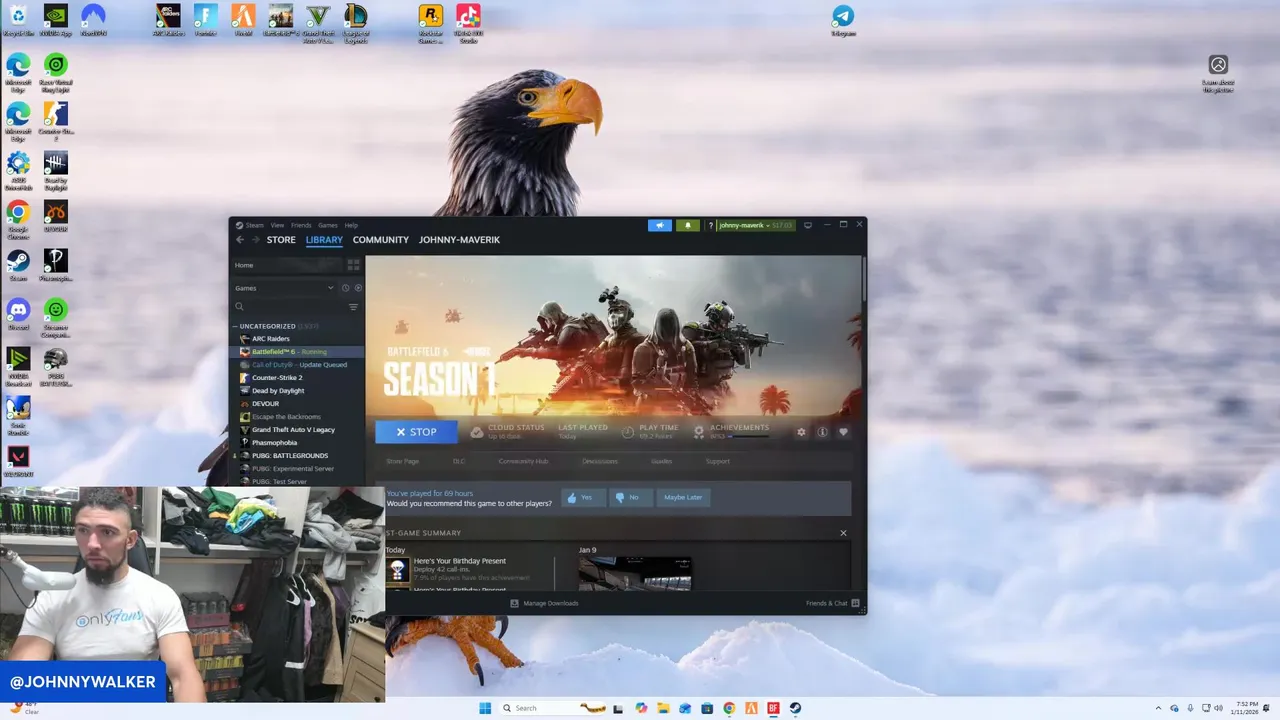Open the Games menu in Steam

pyautogui.click(x=328, y=225)
